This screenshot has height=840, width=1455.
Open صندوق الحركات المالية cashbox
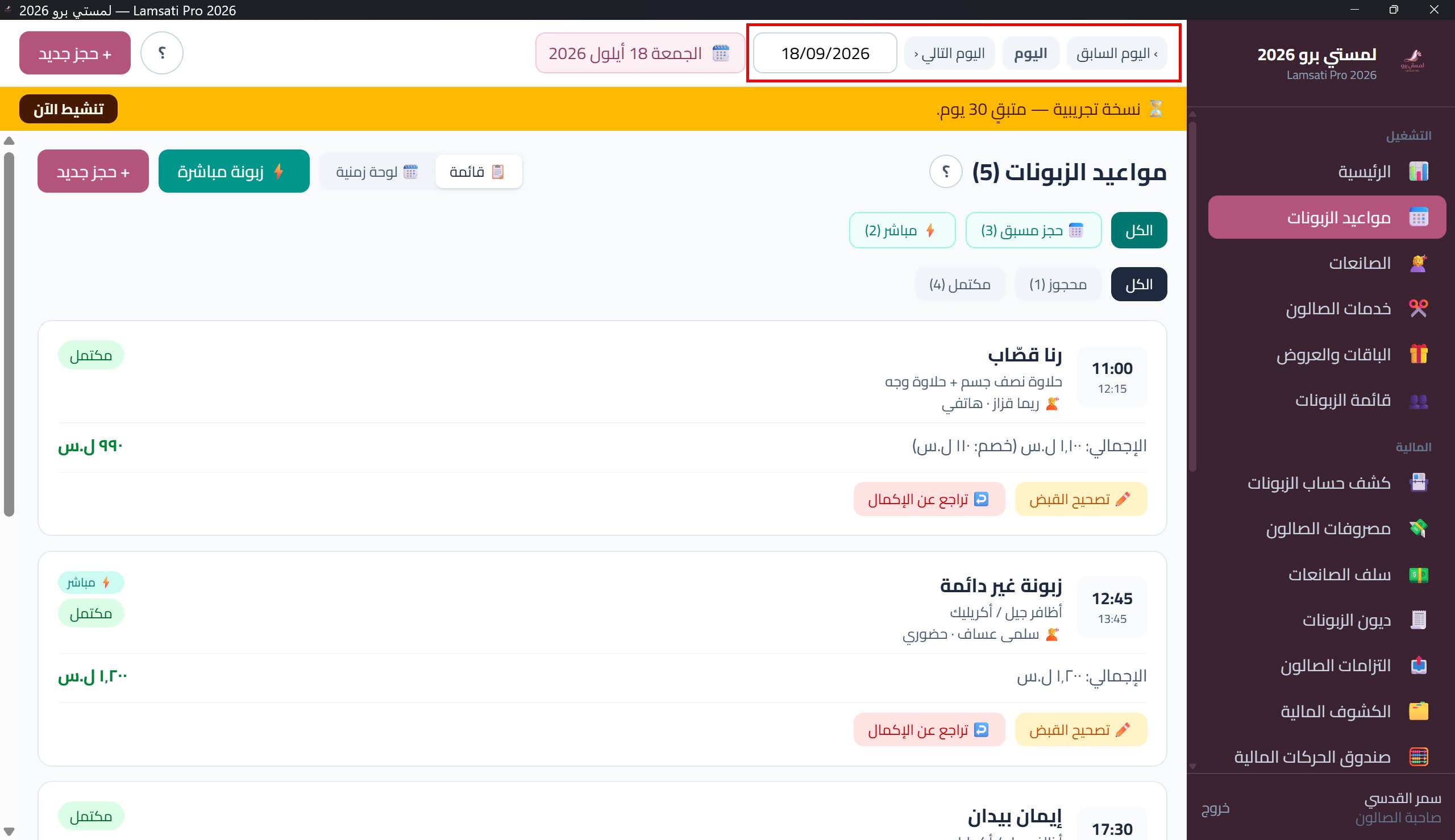pyautogui.click(x=1327, y=756)
